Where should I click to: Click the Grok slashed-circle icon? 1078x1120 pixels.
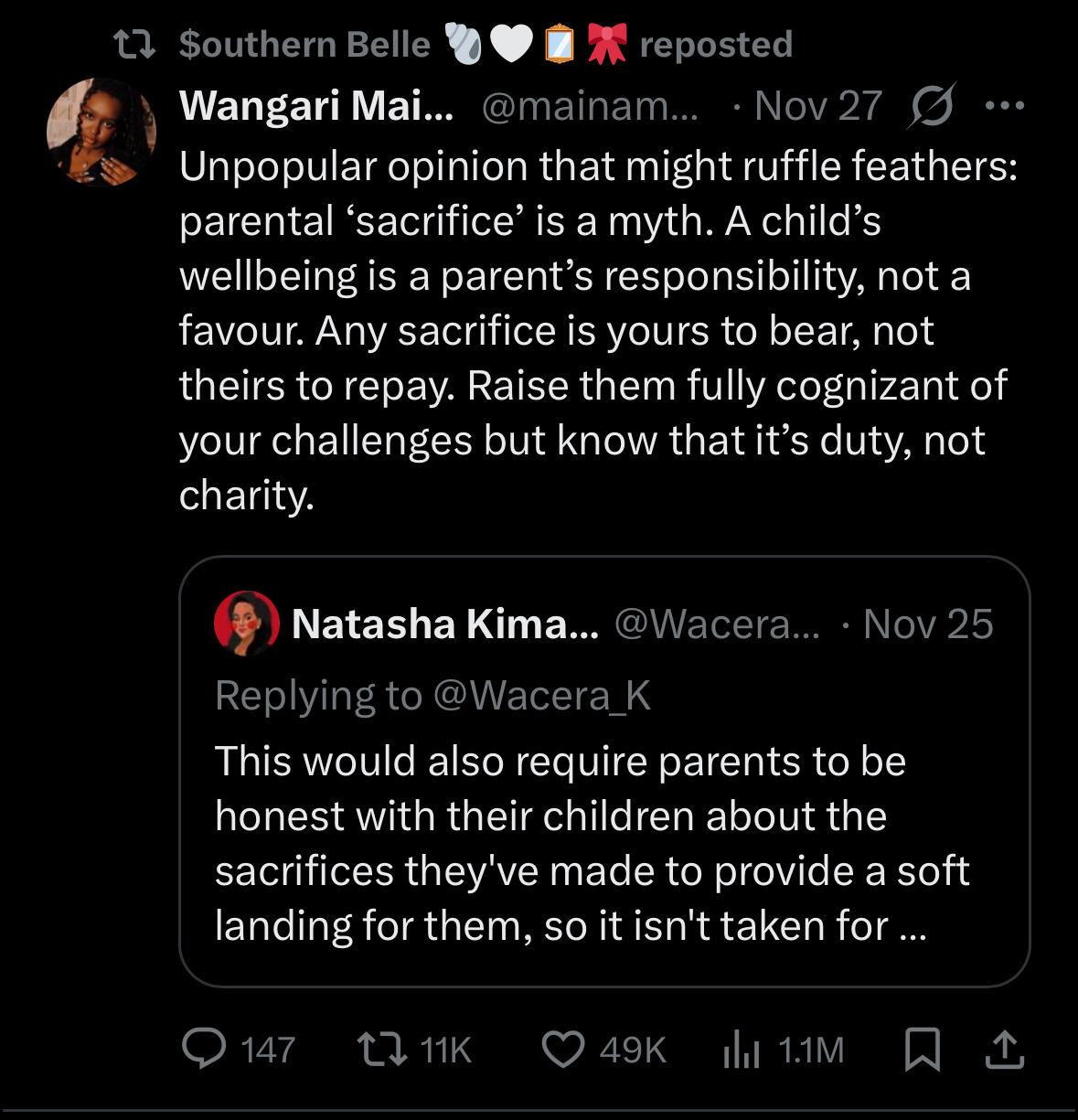point(932,106)
